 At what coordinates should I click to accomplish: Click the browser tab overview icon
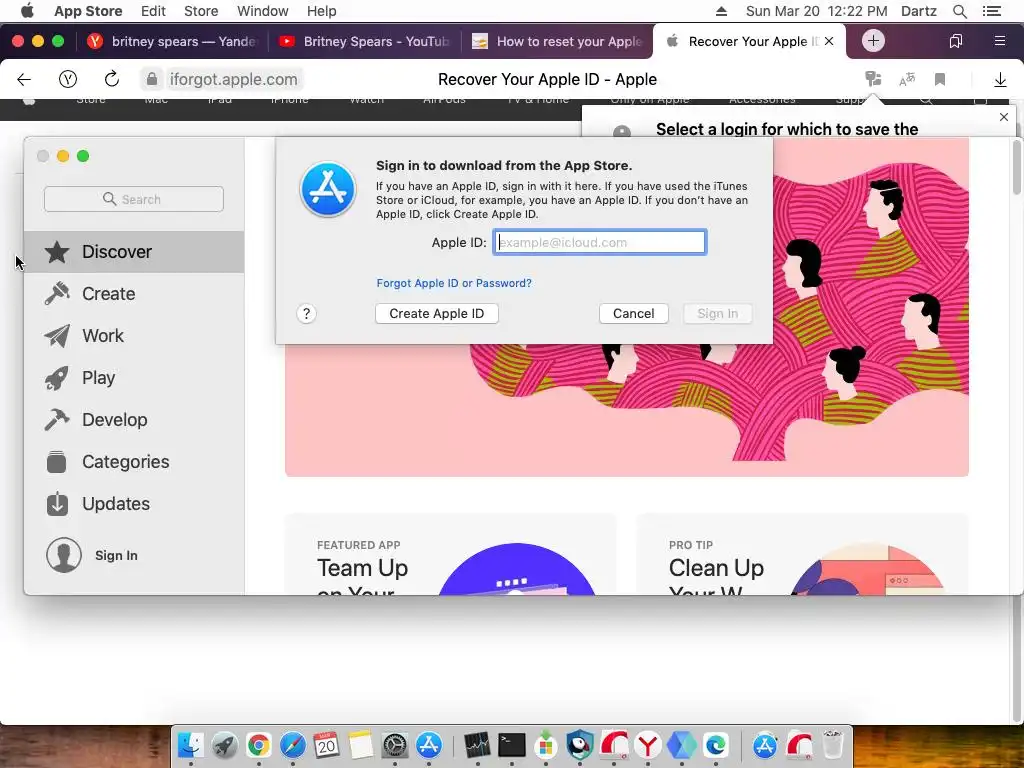956,41
